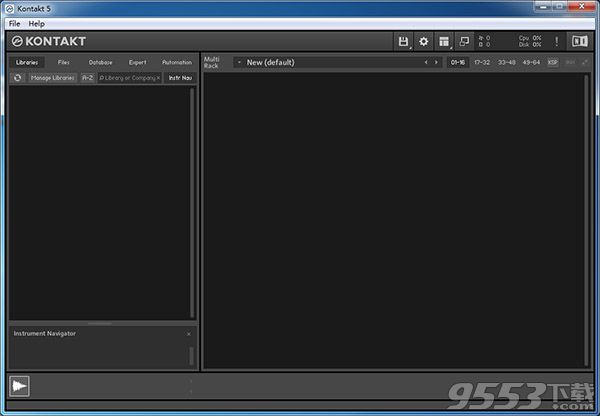Screen dimensions: 600x416
Task: Toggle A-Z library sorting
Action: [x=88, y=78]
